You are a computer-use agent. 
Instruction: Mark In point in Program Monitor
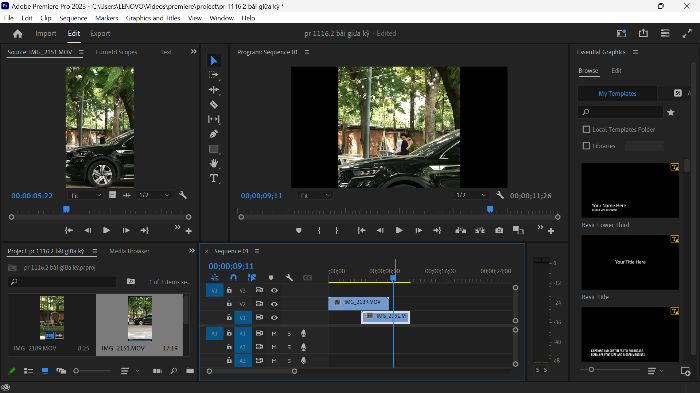[x=319, y=230]
